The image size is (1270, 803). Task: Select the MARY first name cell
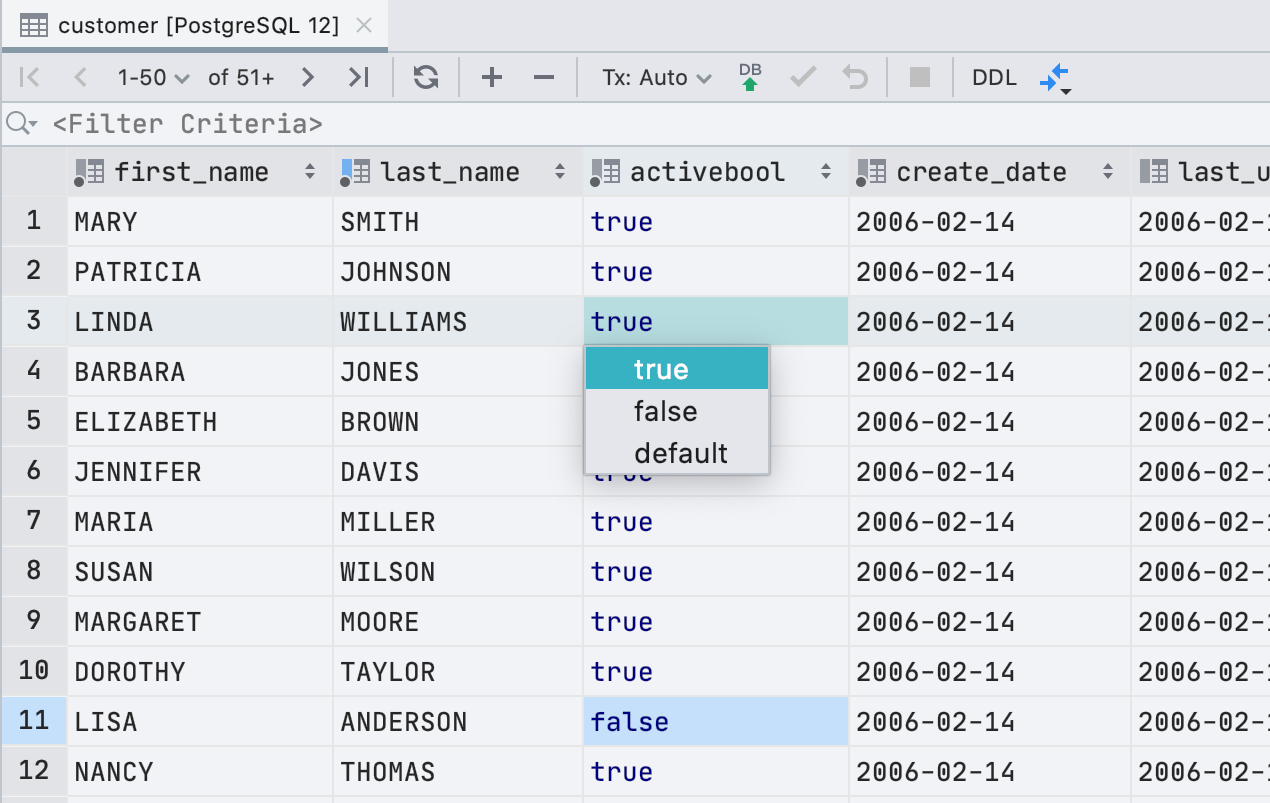coord(200,221)
